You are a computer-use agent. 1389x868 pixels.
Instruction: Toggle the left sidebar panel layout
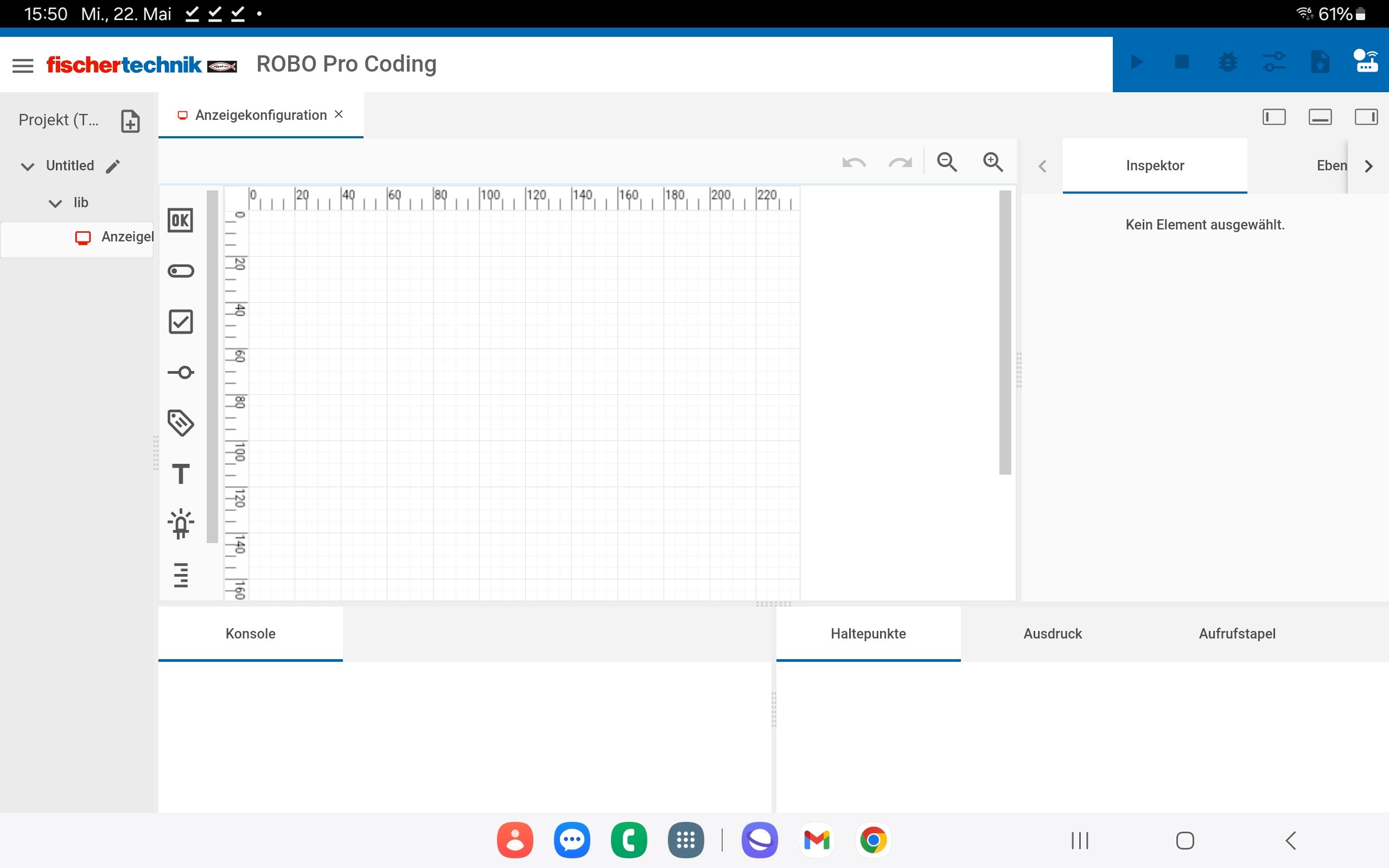point(1273,117)
